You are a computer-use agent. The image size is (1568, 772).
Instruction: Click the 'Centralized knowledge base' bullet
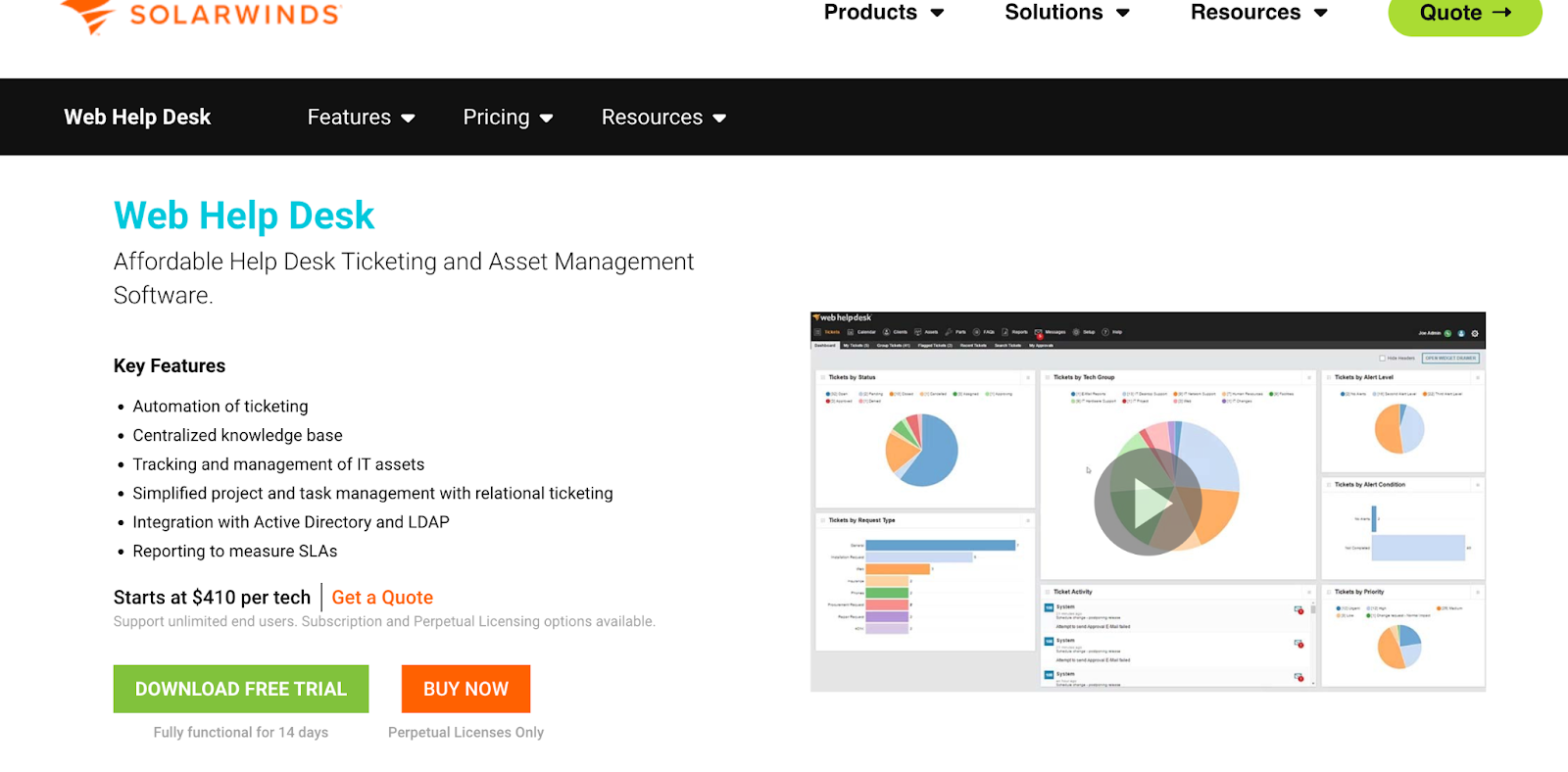click(238, 436)
